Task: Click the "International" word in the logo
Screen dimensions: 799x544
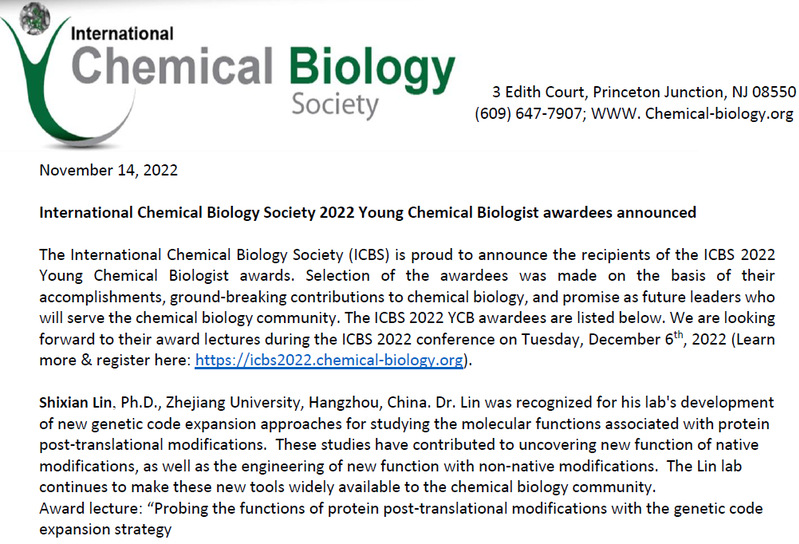Action: click(122, 33)
